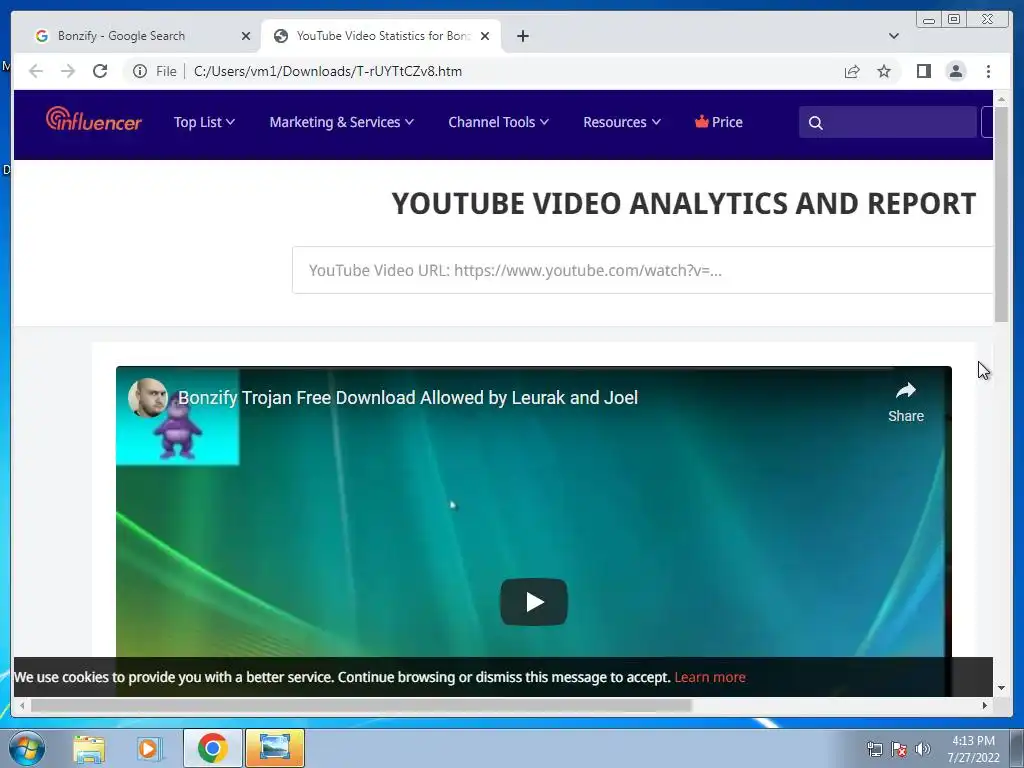Select the YouTube Video Statistics tab
The height and width of the screenshot is (768, 1024).
click(x=381, y=36)
